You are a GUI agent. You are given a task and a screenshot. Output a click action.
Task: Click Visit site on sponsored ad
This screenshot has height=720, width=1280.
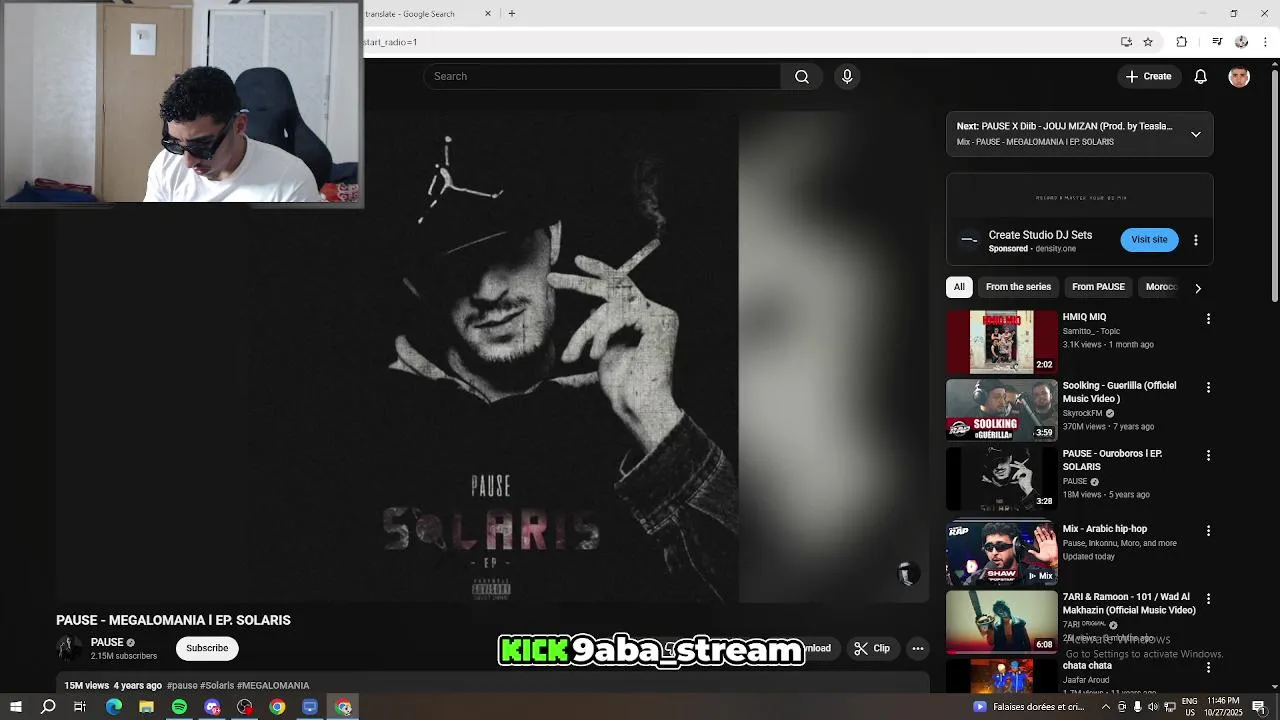click(x=1149, y=240)
